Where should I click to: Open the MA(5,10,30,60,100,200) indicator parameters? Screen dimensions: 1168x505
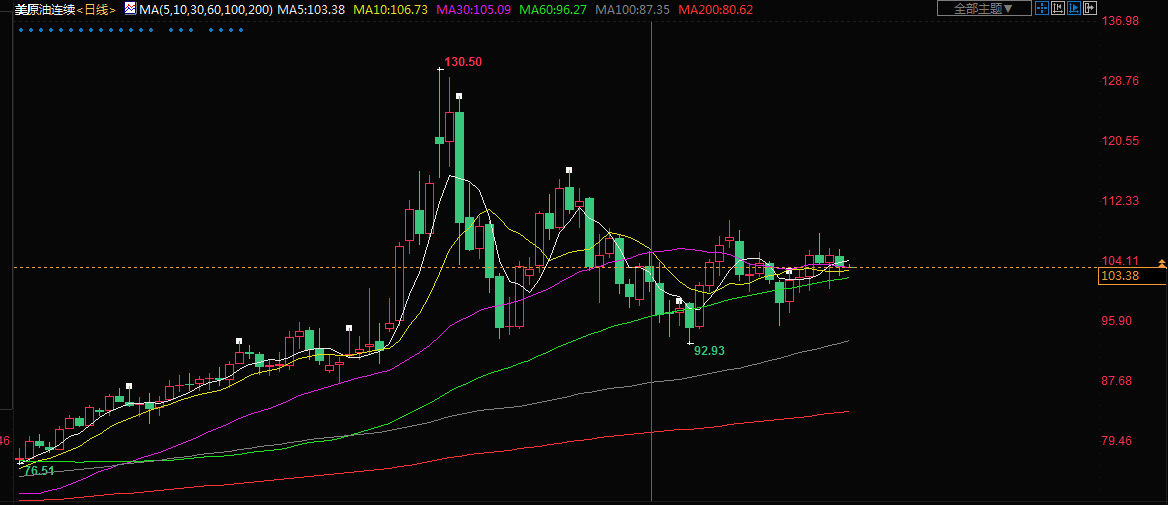click(x=205, y=9)
